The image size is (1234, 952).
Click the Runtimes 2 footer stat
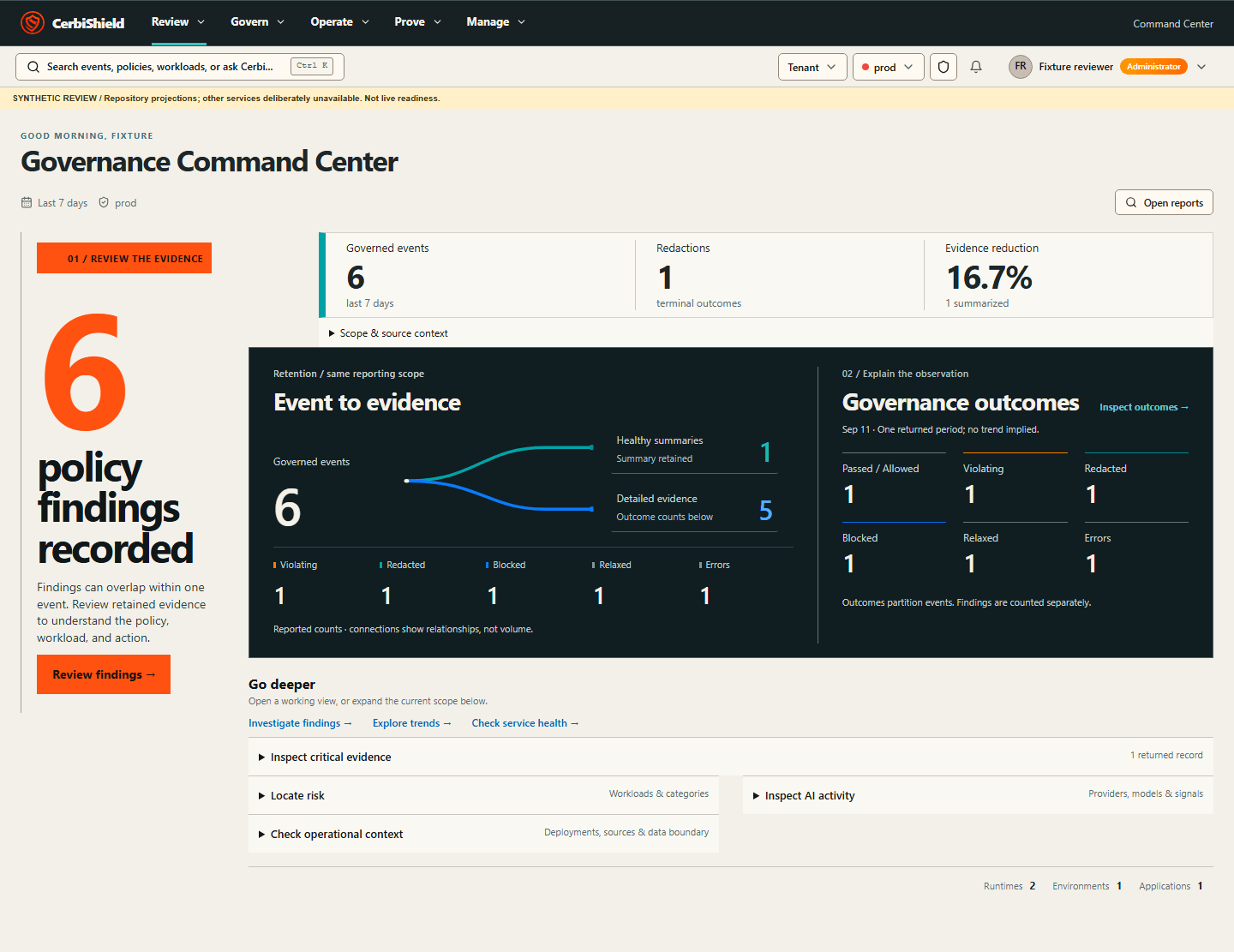(x=1009, y=886)
